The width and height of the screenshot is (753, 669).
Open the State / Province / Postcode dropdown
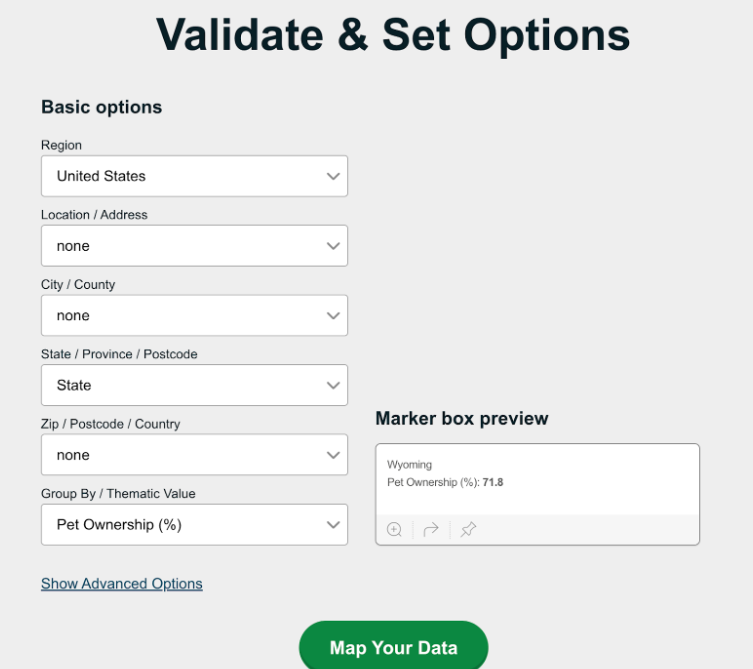coord(194,385)
